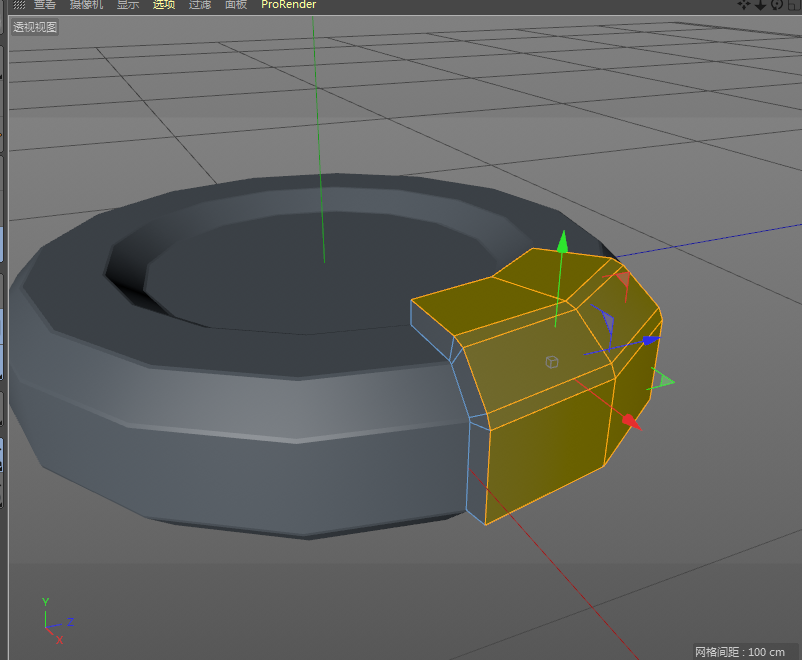
Task: Open the 查看 viewport menu
Action: 44,5
